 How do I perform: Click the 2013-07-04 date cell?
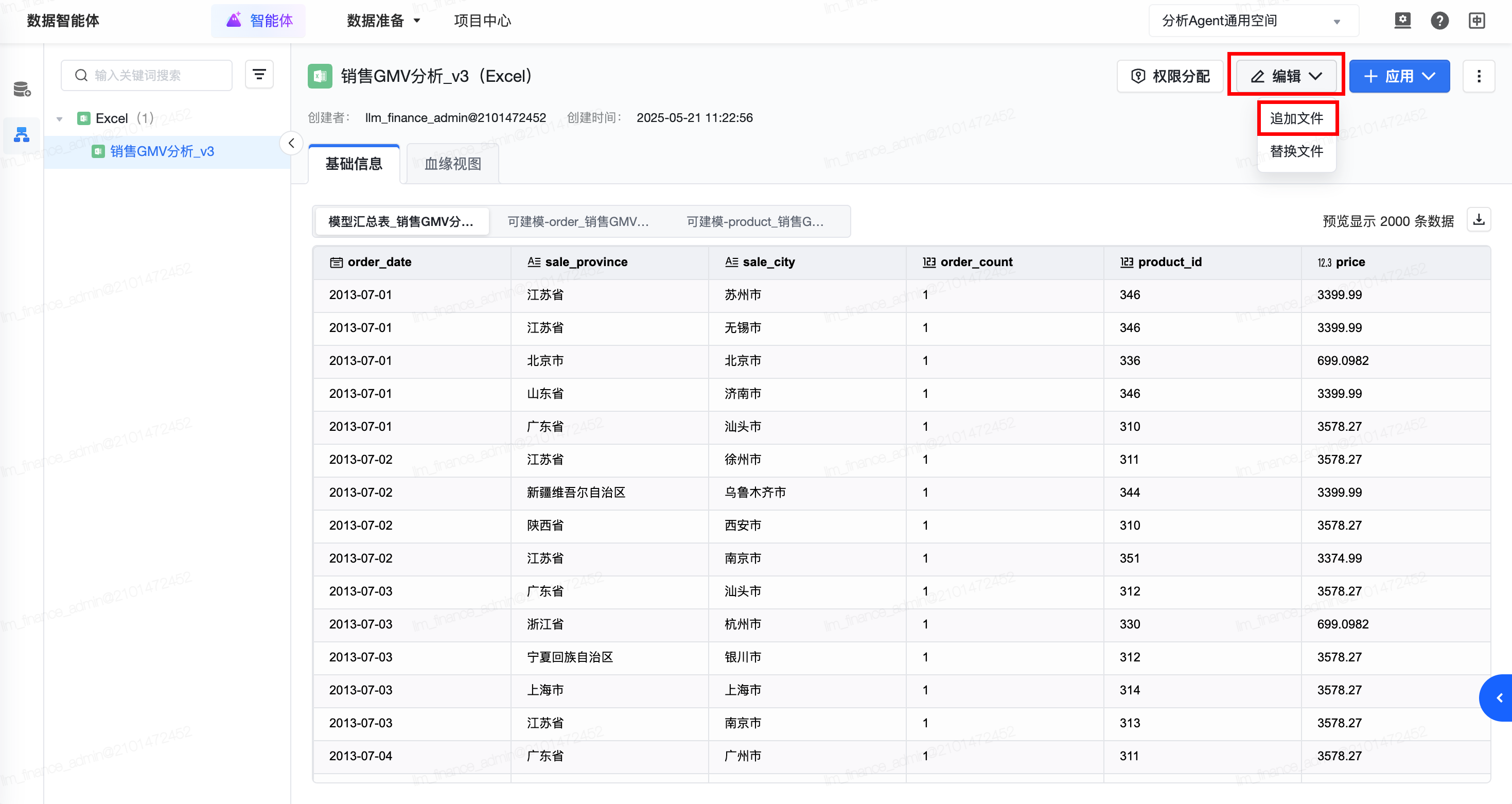pos(412,757)
